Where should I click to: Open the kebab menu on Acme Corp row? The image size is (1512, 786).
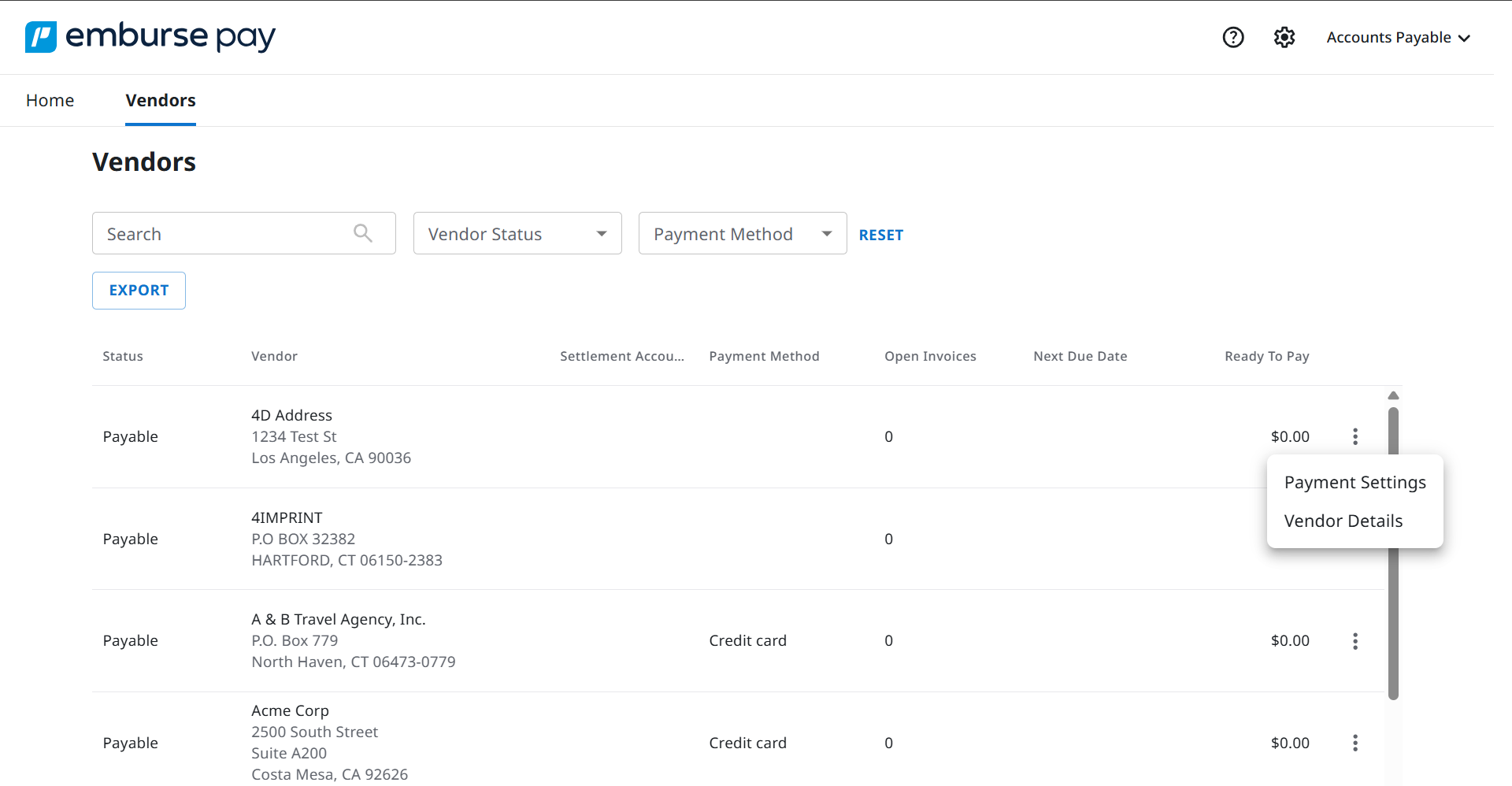pyautogui.click(x=1355, y=743)
